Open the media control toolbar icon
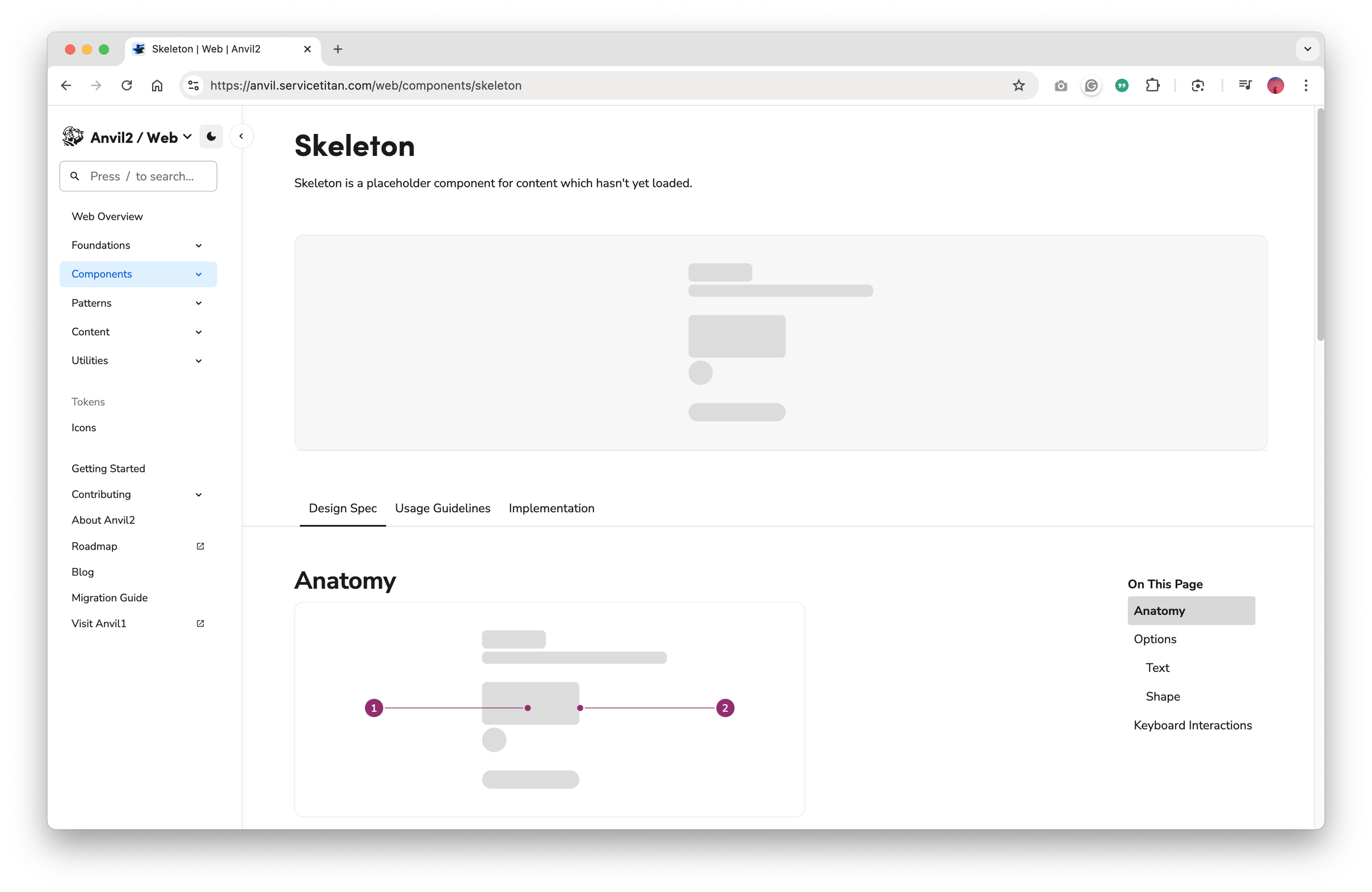 point(1245,85)
